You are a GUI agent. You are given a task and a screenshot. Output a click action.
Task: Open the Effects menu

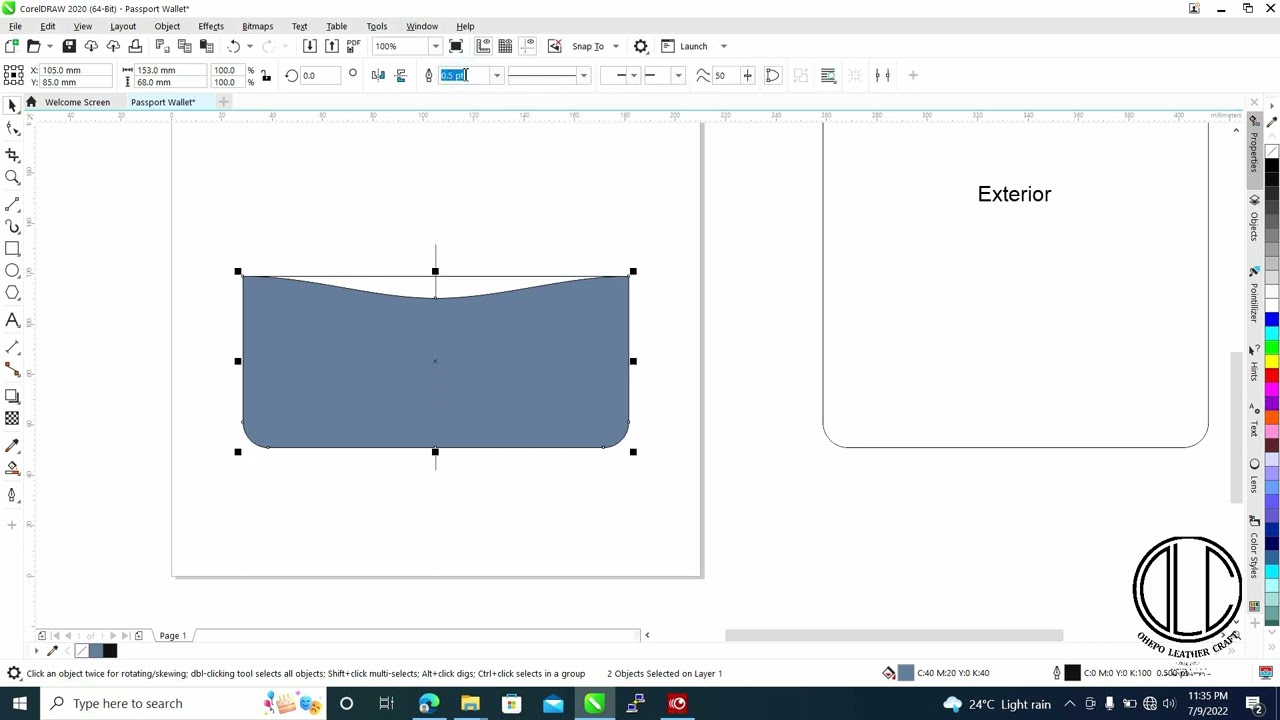point(211,26)
